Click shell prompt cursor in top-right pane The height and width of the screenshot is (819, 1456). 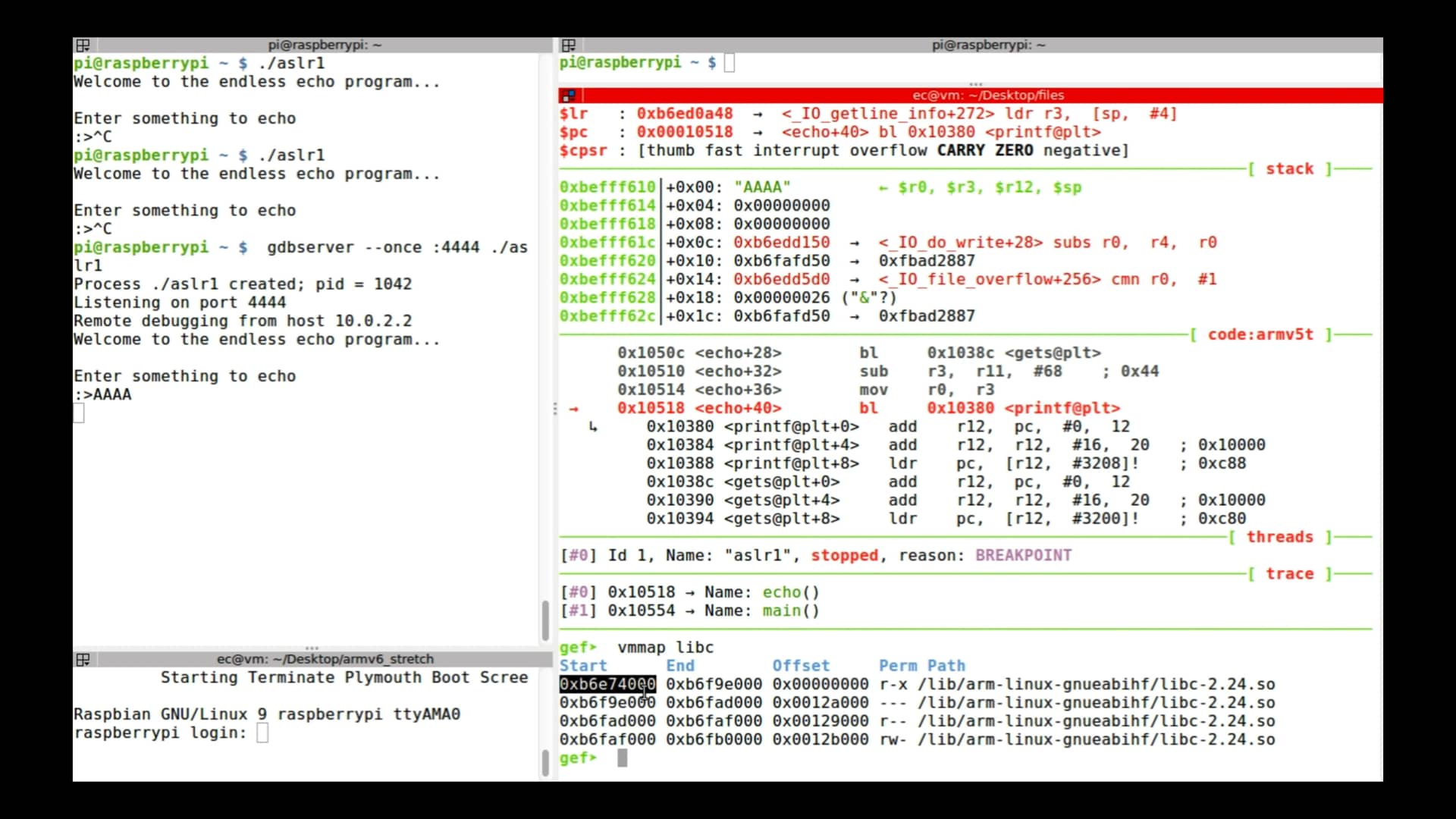[730, 63]
